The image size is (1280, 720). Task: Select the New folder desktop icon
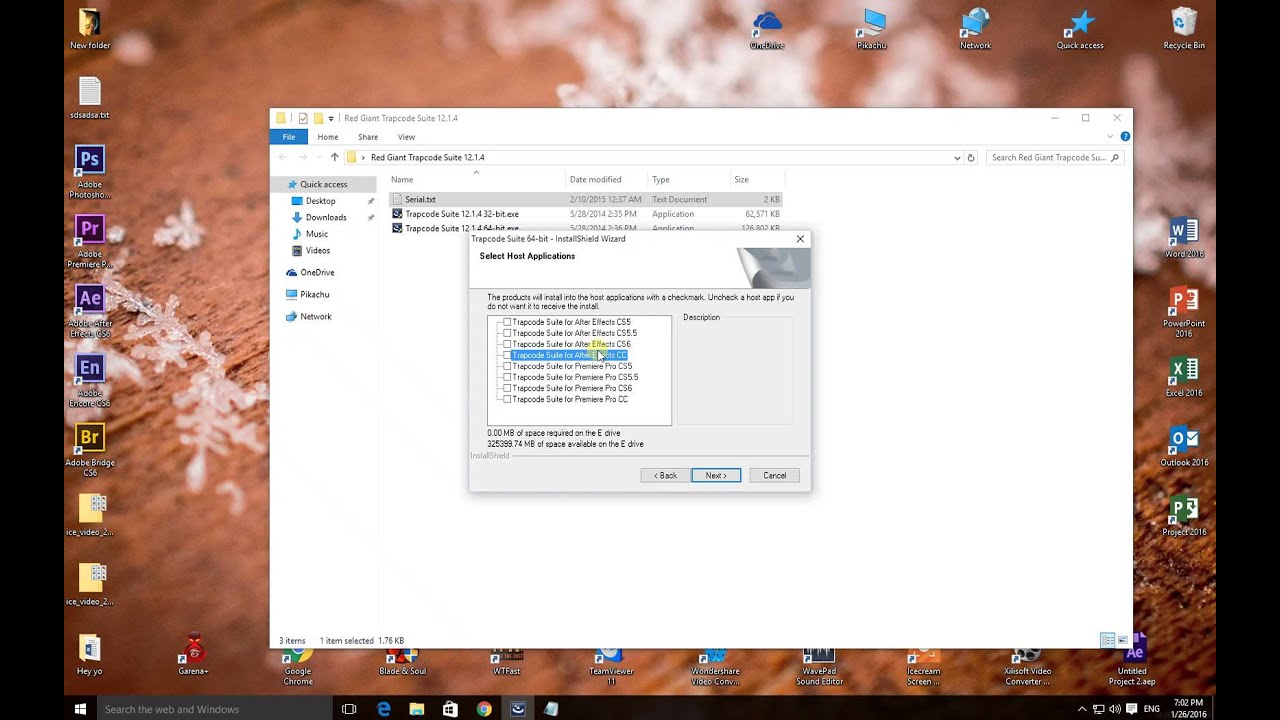coord(90,29)
